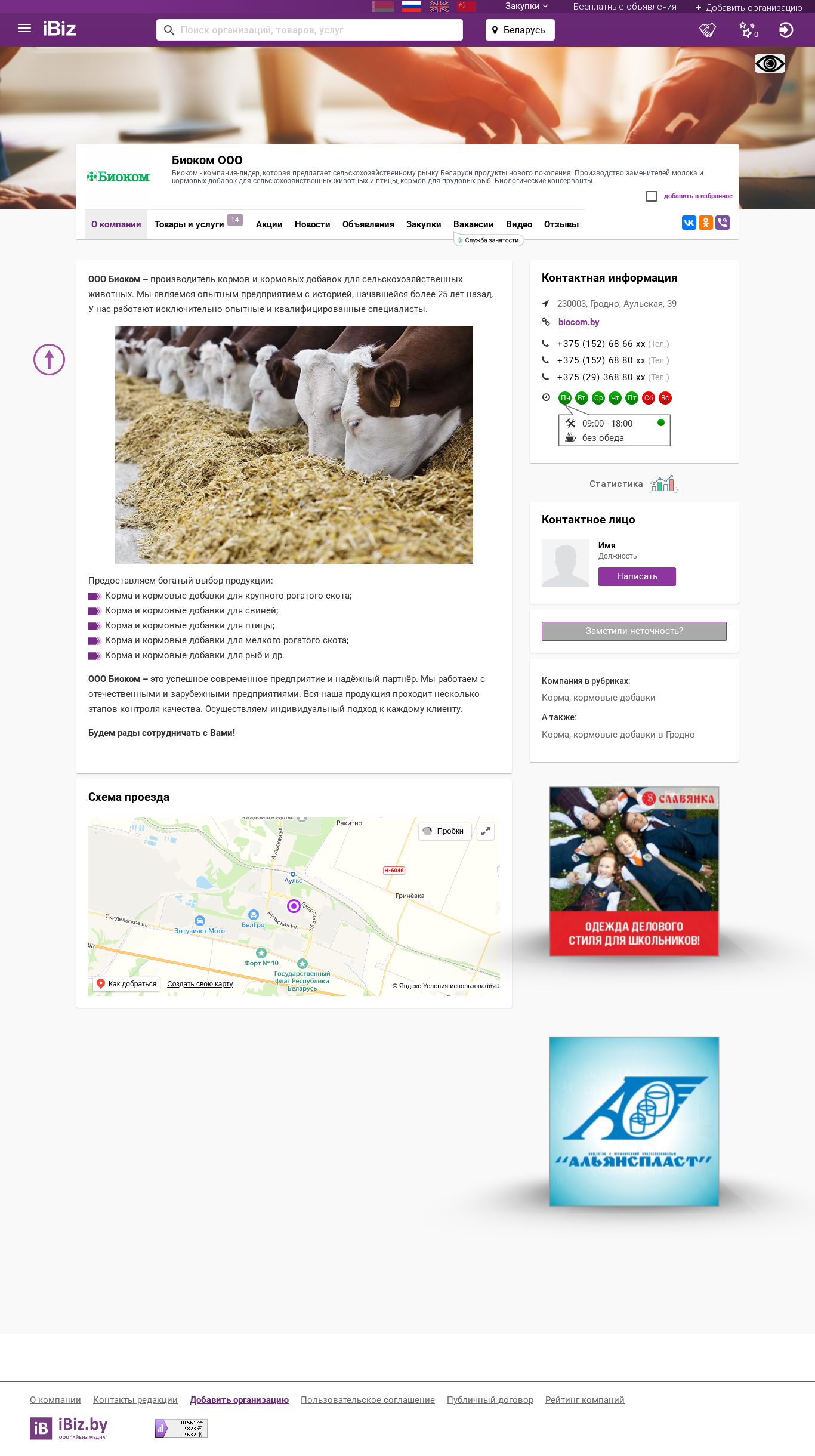
Task: Open the Беларусь region selector
Action: [x=520, y=30]
